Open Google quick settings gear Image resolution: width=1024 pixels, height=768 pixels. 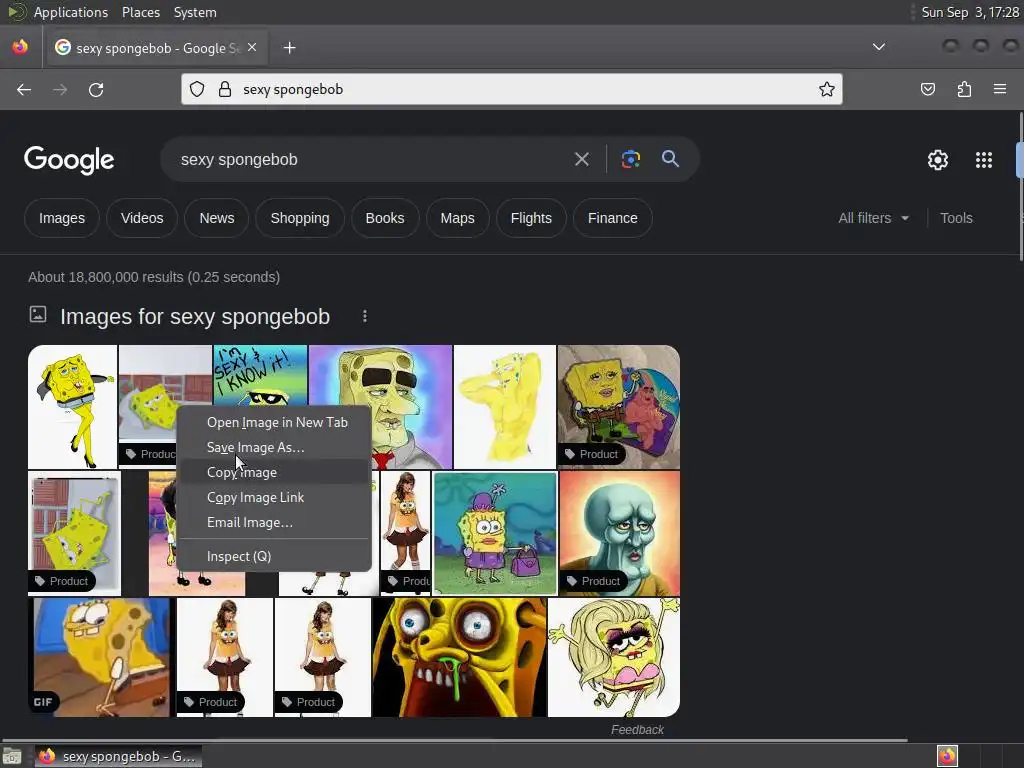click(x=938, y=160)
